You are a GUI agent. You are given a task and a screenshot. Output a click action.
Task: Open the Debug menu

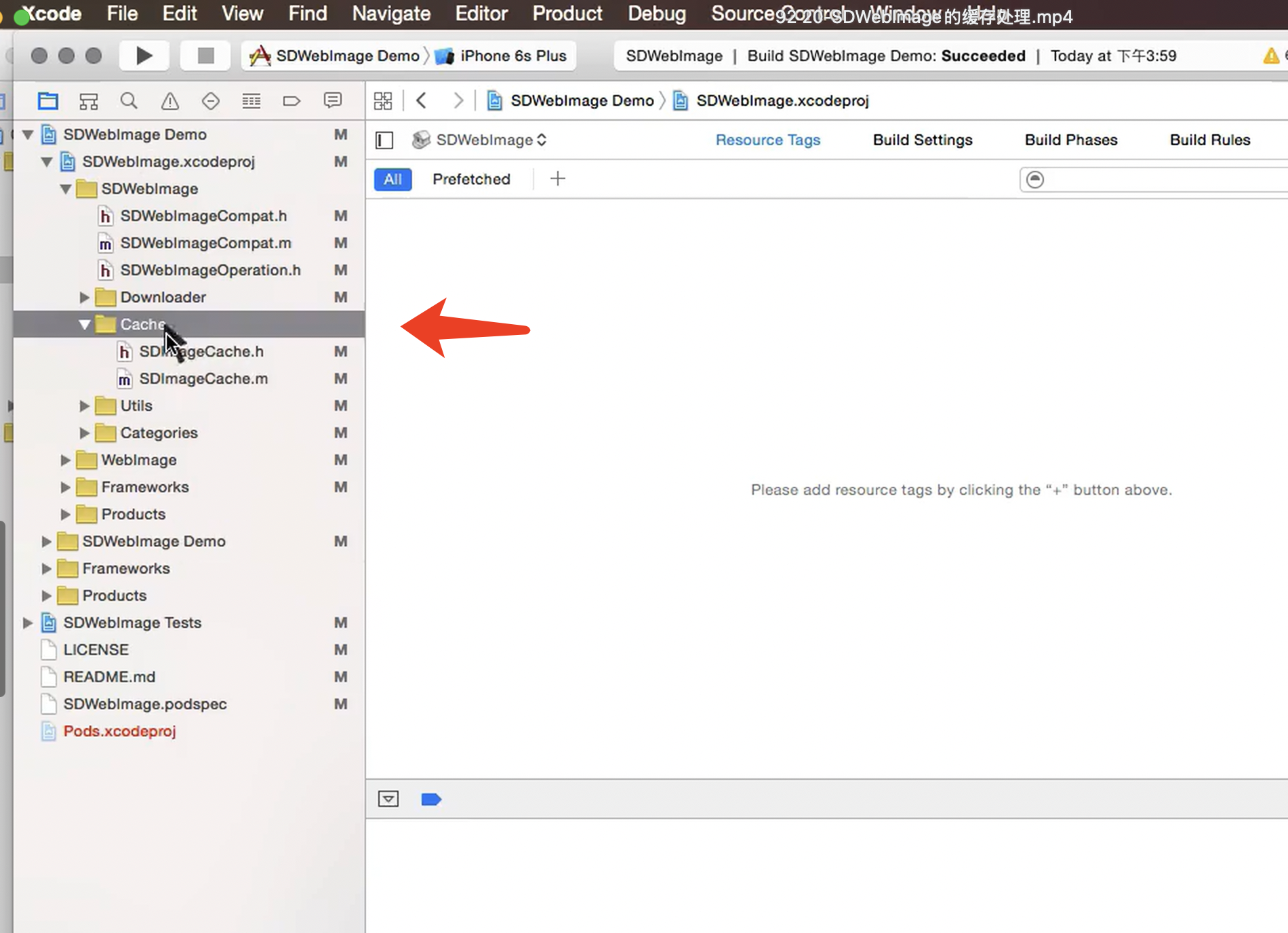(656, 14)
